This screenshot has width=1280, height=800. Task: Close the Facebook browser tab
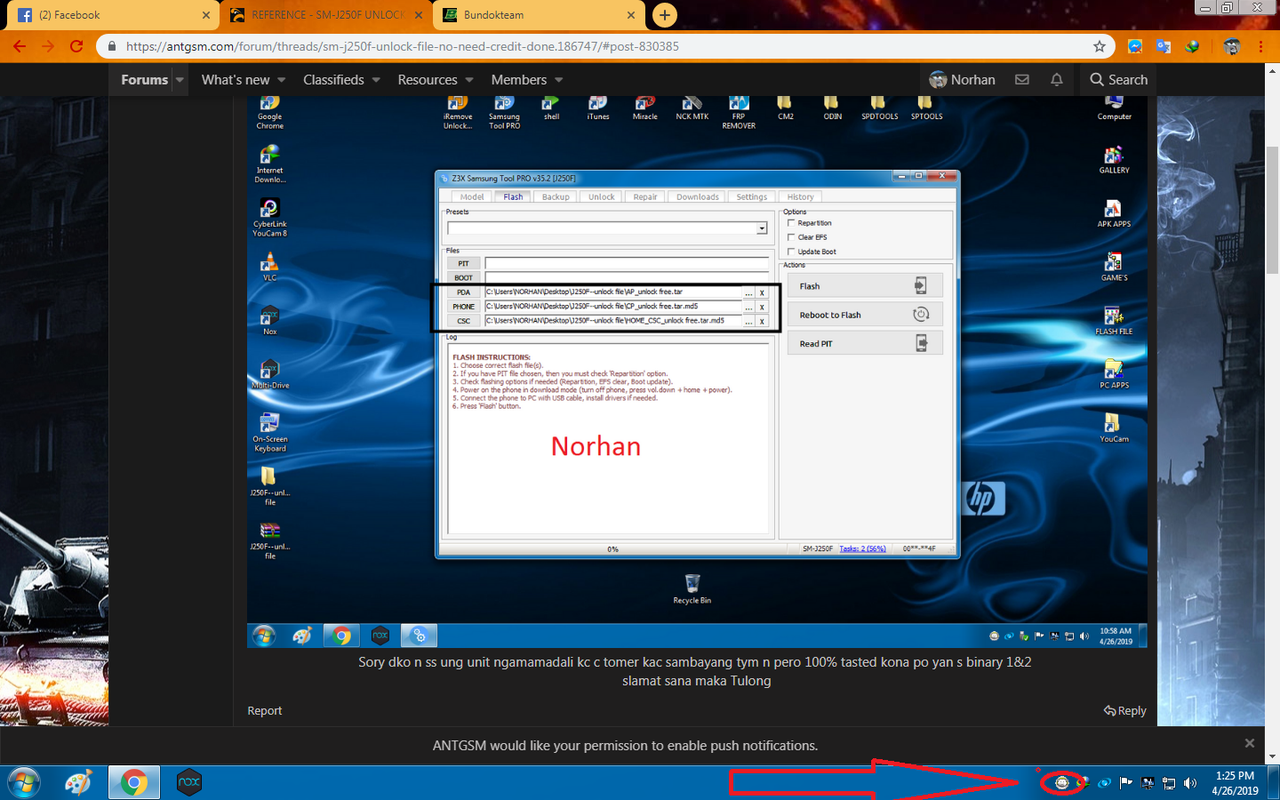click(x=206, y=15)
